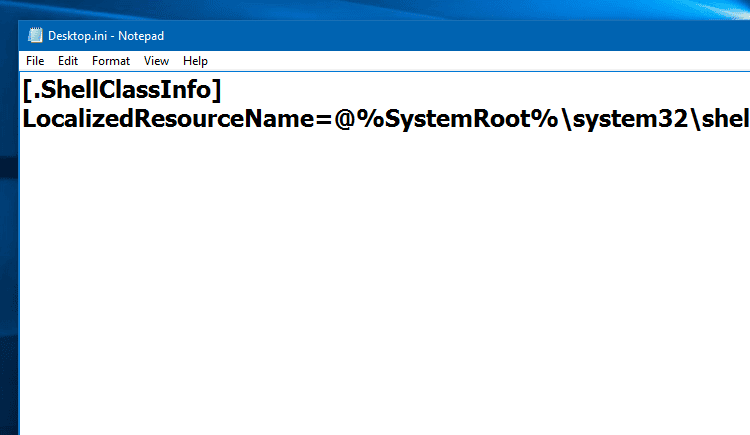Screen dimensions: 750x435
Task: Click the [.ShellClassInfo] text line
Action: pos(122,89)
